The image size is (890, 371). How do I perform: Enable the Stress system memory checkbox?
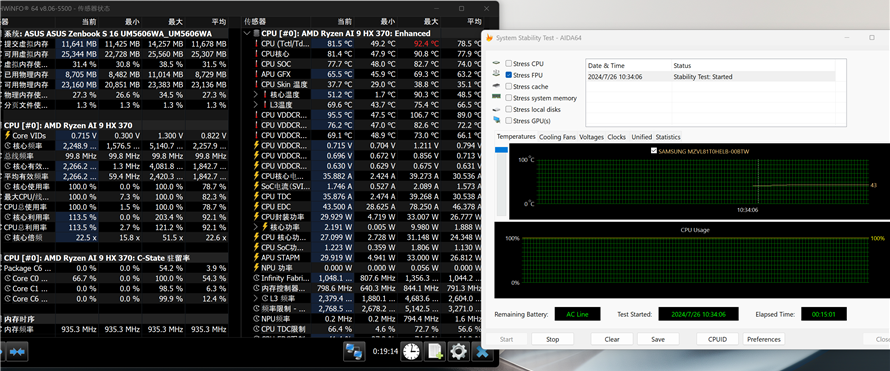pyautogui.click(x=509, y=98)
